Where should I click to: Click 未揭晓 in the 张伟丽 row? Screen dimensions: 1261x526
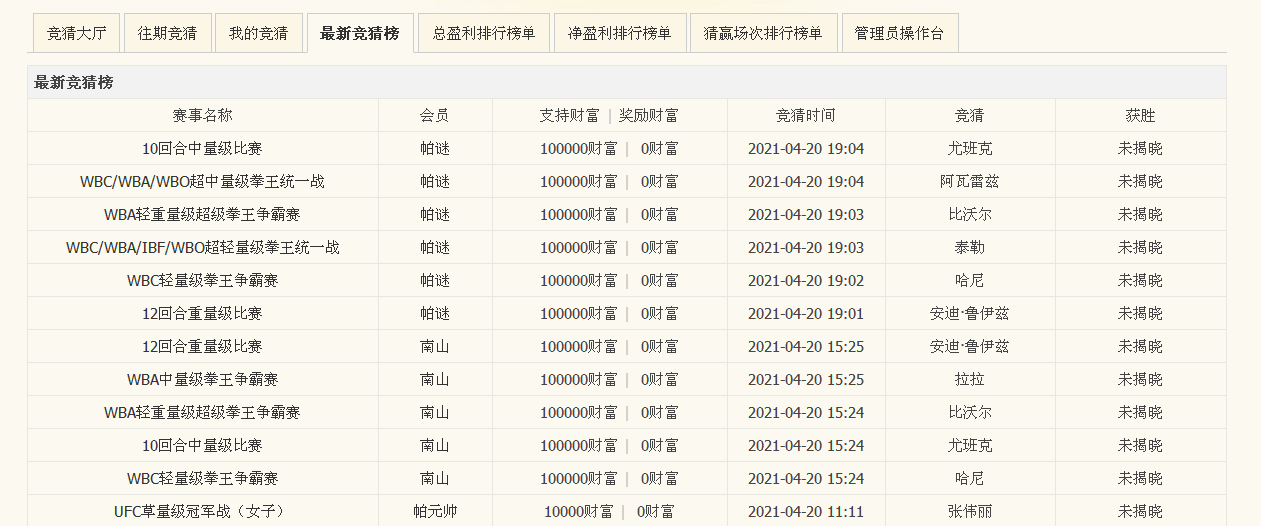click(1140, 511)
